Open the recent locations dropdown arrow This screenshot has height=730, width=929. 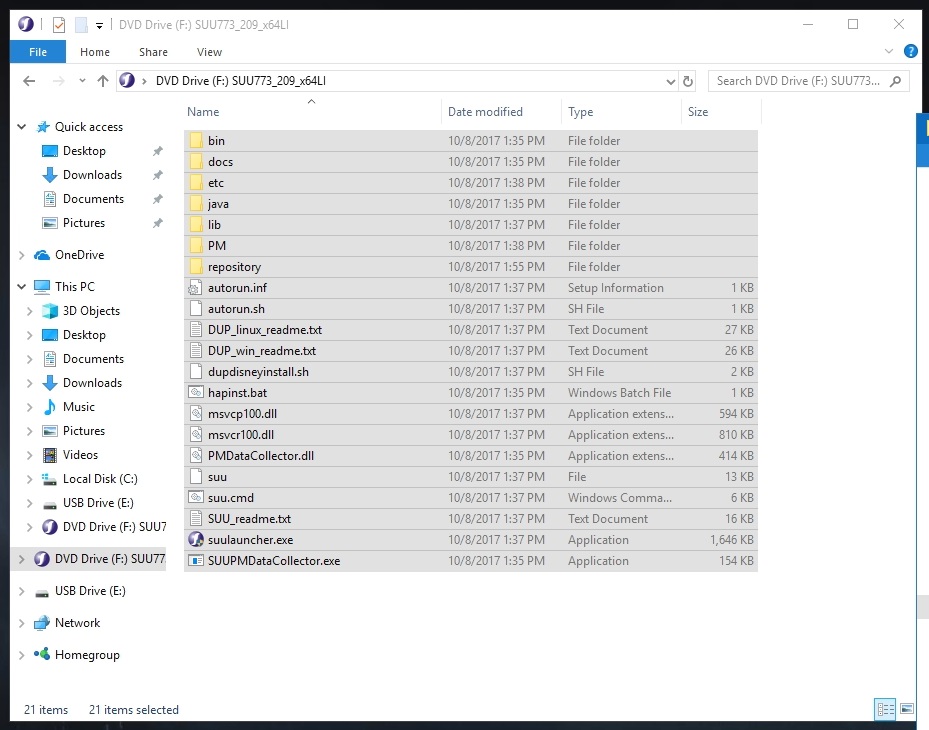82,81
